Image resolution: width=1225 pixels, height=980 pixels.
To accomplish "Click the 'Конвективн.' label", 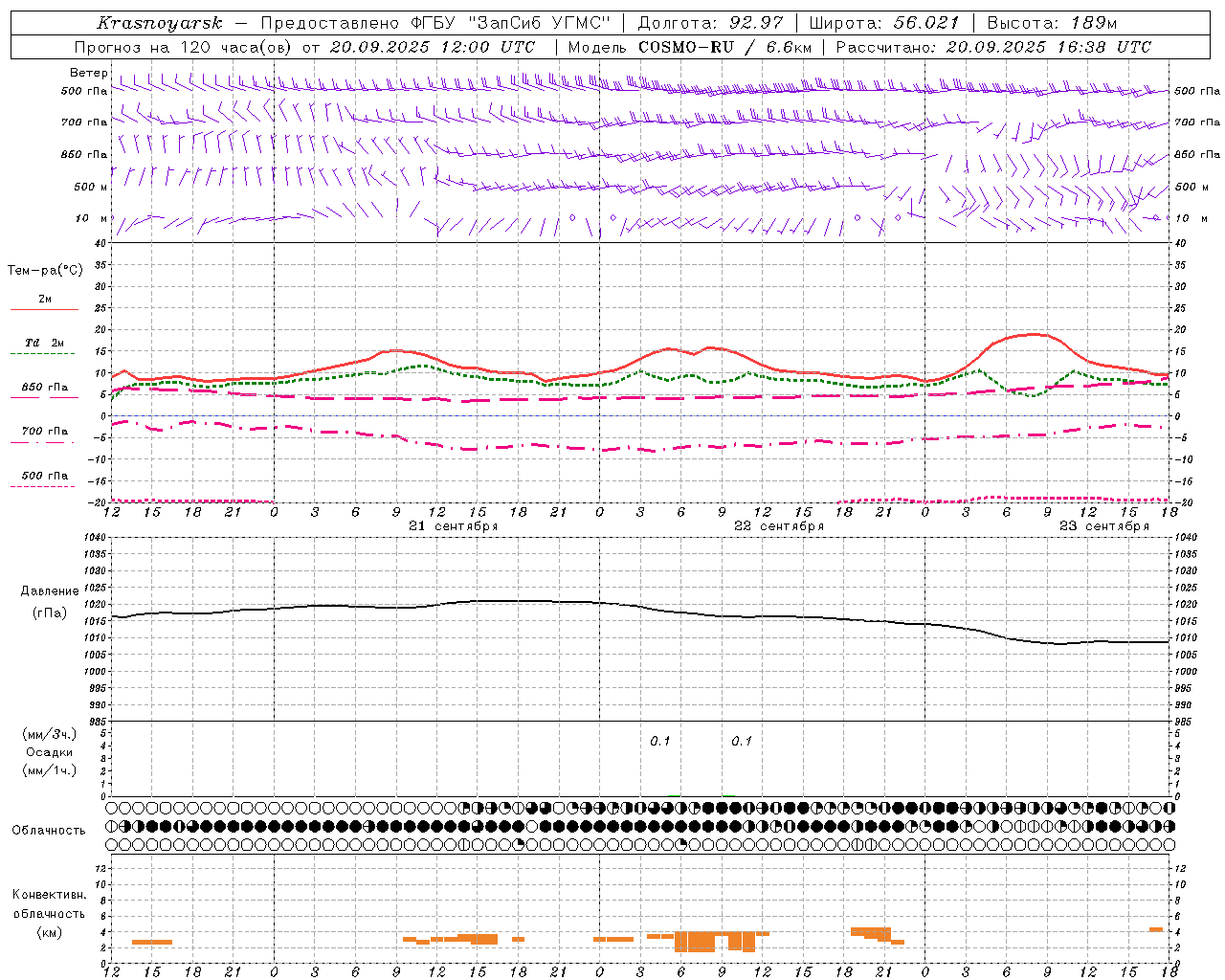I will click(50, 895).
